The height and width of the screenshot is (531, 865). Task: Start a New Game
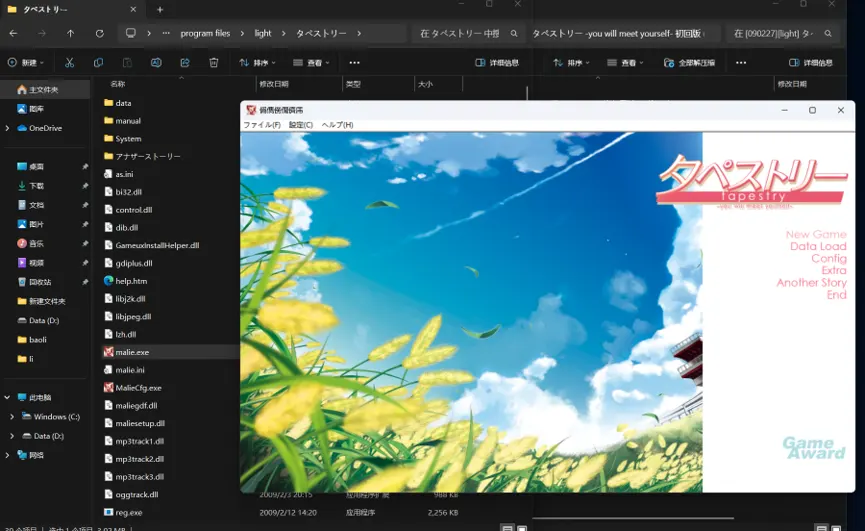pyautogui.click(x=816, y=234)
